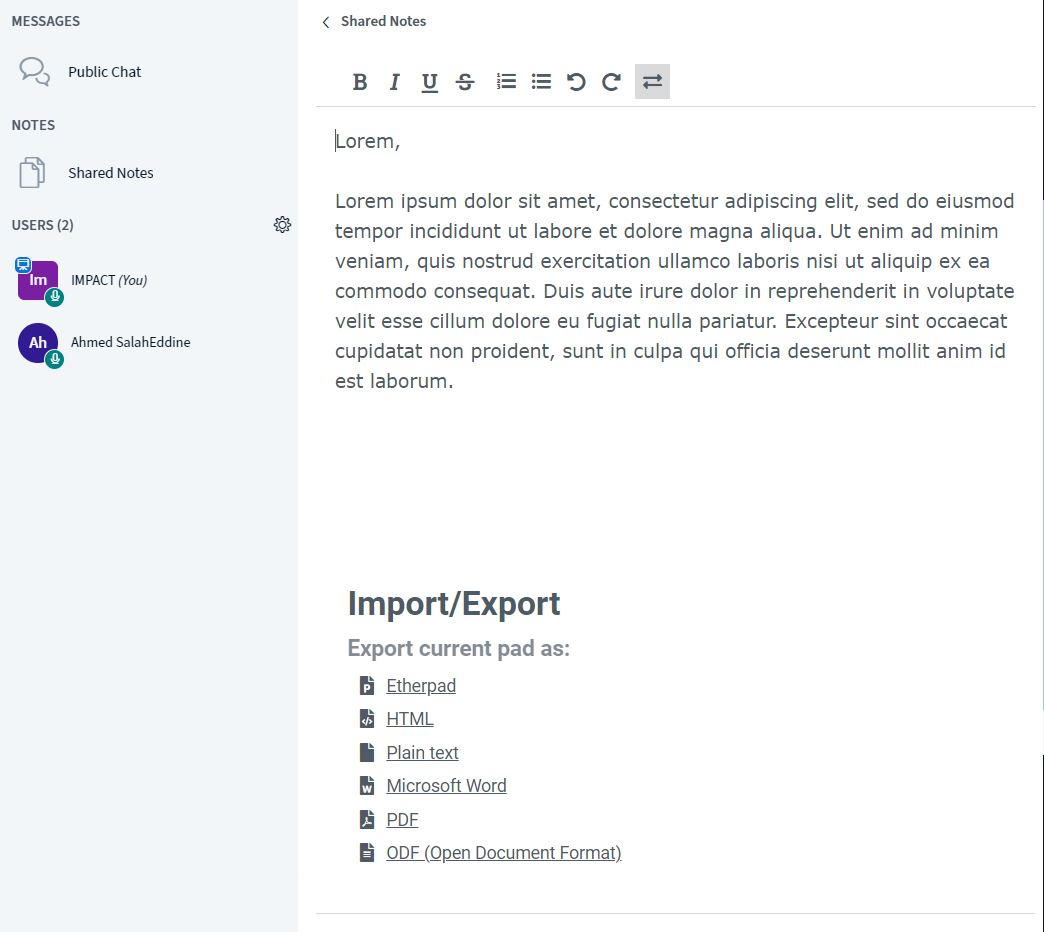
Task: Export pad as HTML
Action: (410, 719)
